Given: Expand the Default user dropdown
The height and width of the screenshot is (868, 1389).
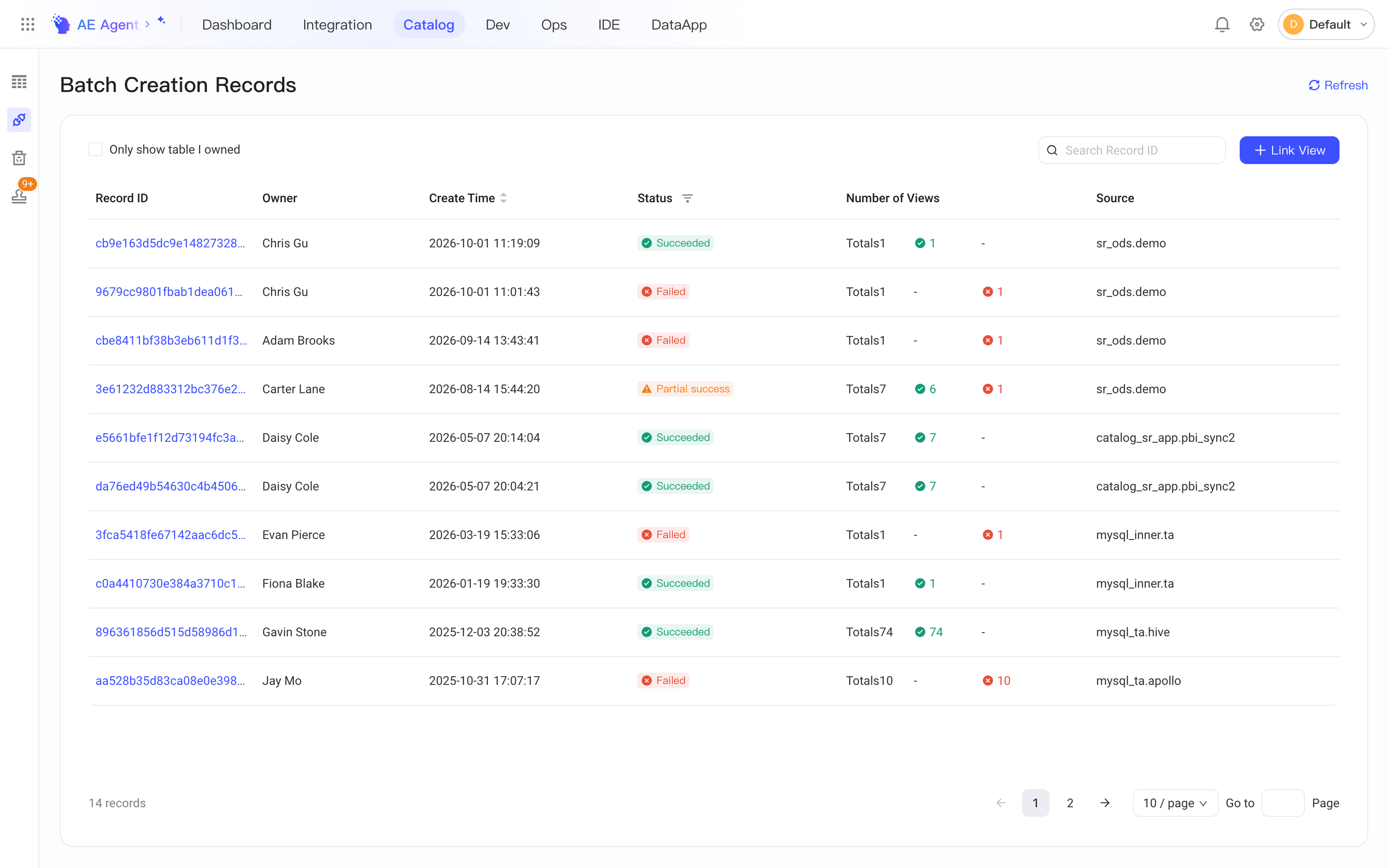Looking at the screenshot, I should (x=1326, y=24).
